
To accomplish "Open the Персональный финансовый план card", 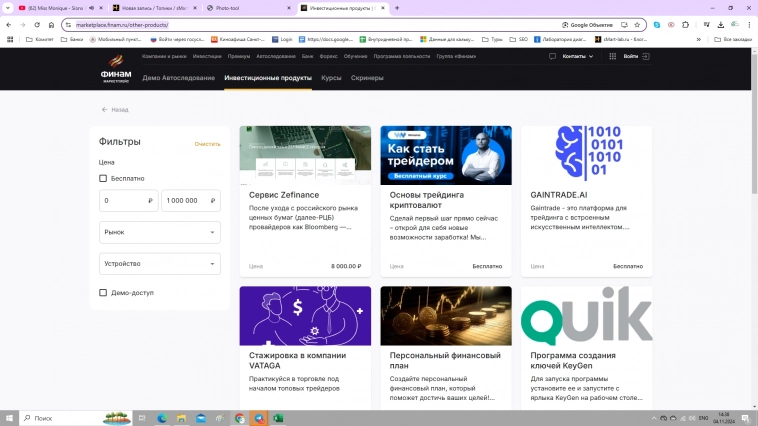I will (446, 348).
